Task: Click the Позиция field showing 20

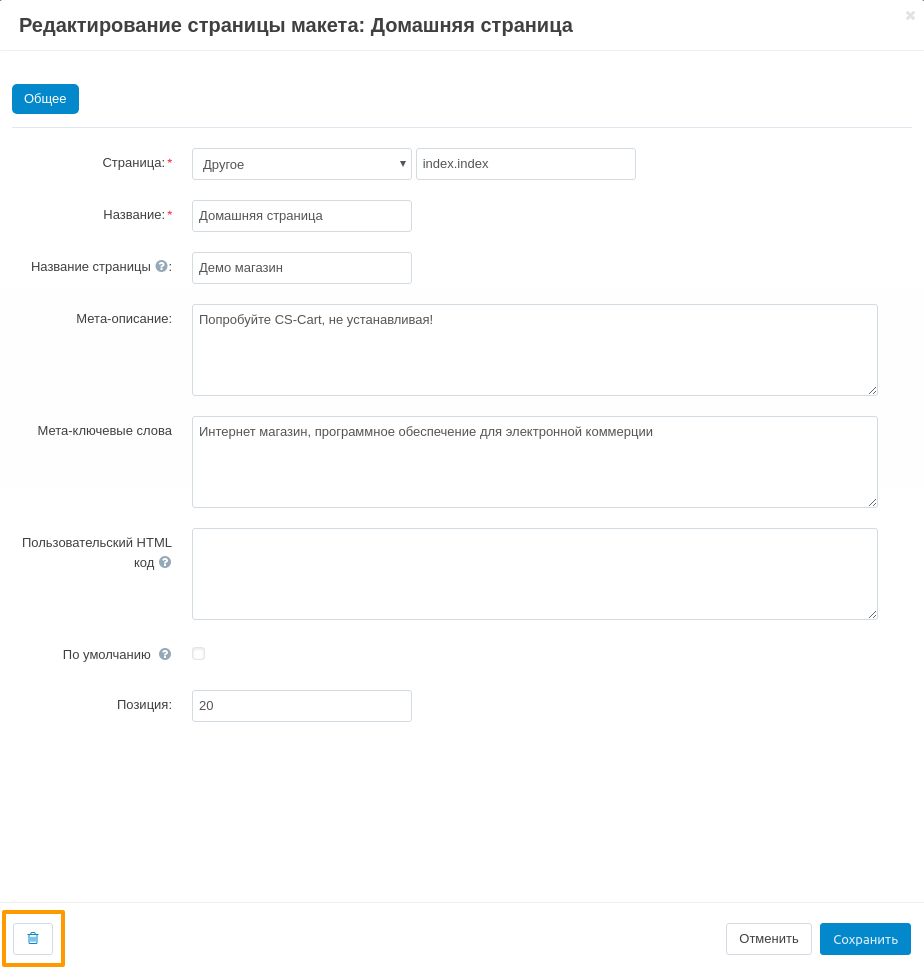Action: pyautogui.click(x=301, y=706)
